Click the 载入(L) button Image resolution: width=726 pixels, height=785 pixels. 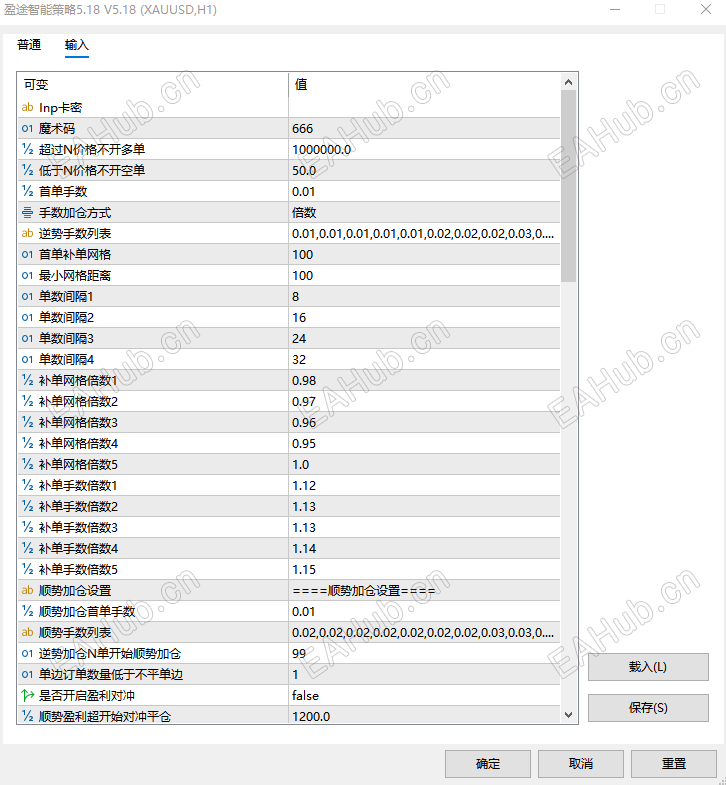pyautogui.click(x=648, y=667)
